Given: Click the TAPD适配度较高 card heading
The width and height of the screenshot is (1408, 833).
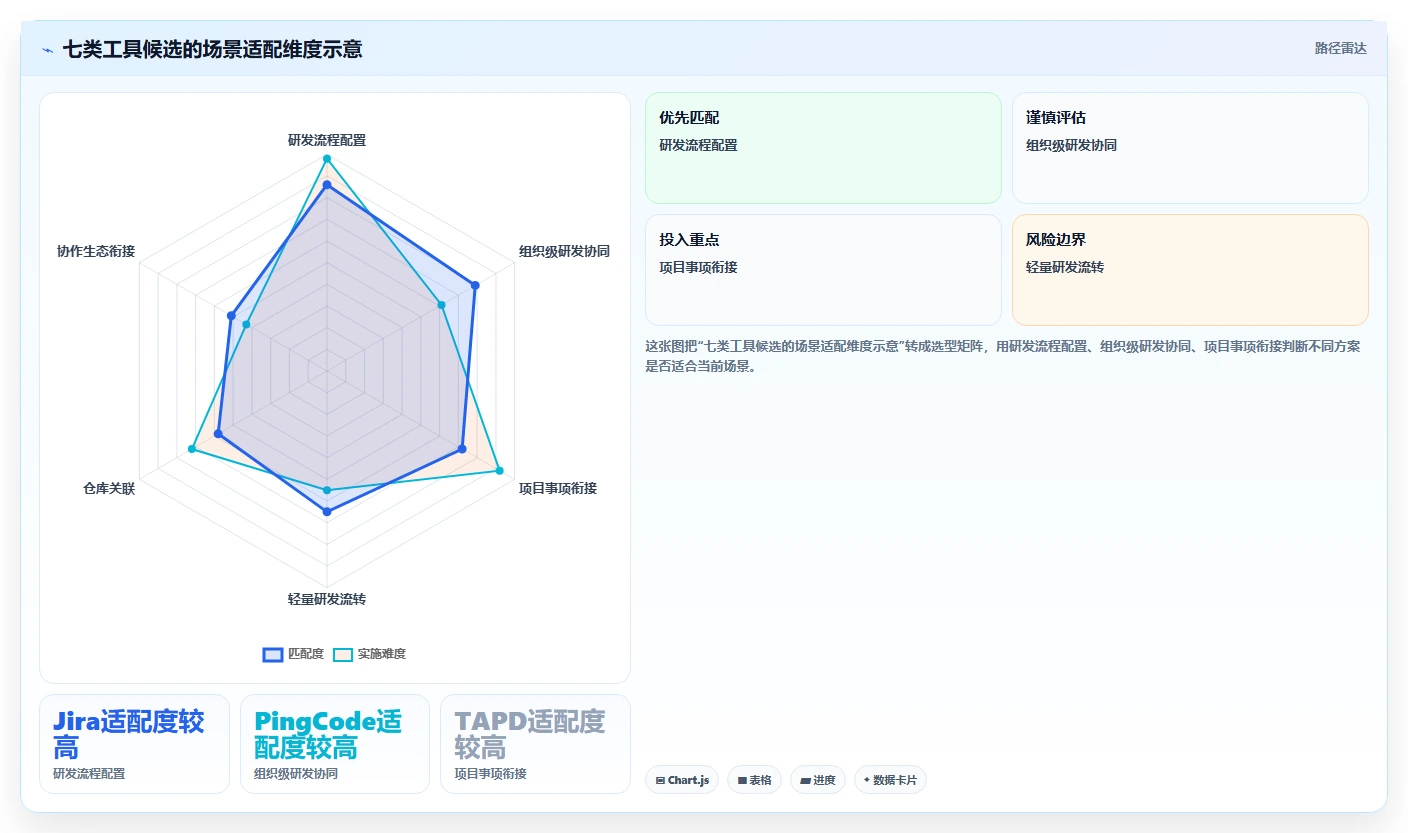Looking at the screenshot, I should click(530, 734).
